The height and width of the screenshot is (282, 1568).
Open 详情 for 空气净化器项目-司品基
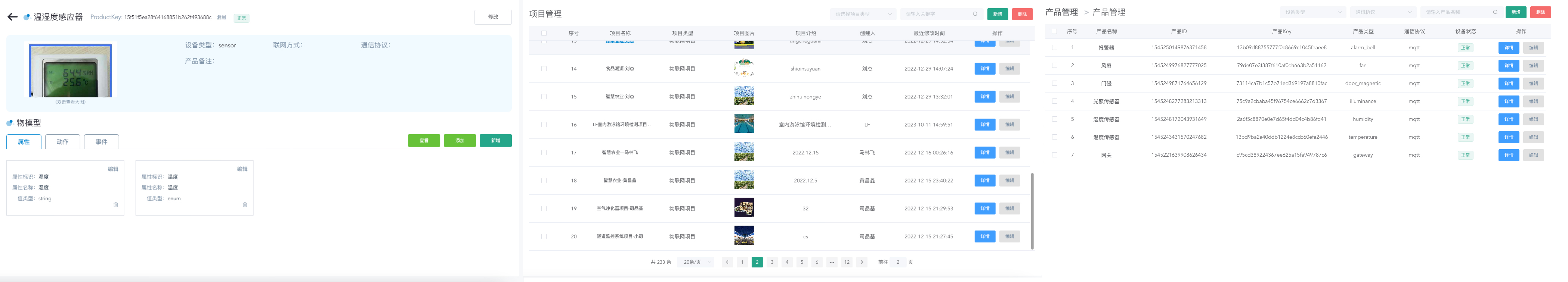pos(985,209)
